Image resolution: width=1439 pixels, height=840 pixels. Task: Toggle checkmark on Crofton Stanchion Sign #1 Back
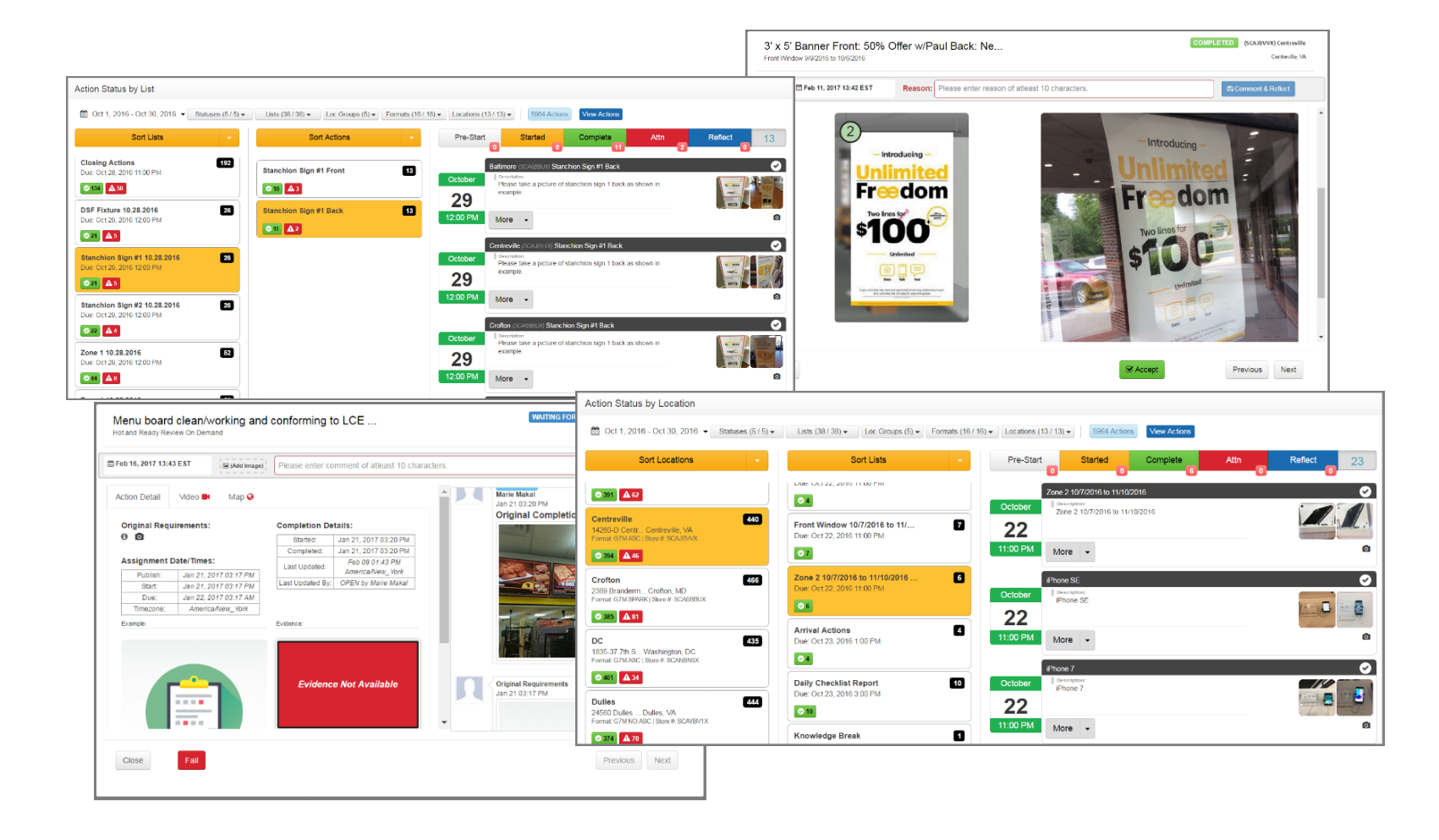tap(776, 325)
